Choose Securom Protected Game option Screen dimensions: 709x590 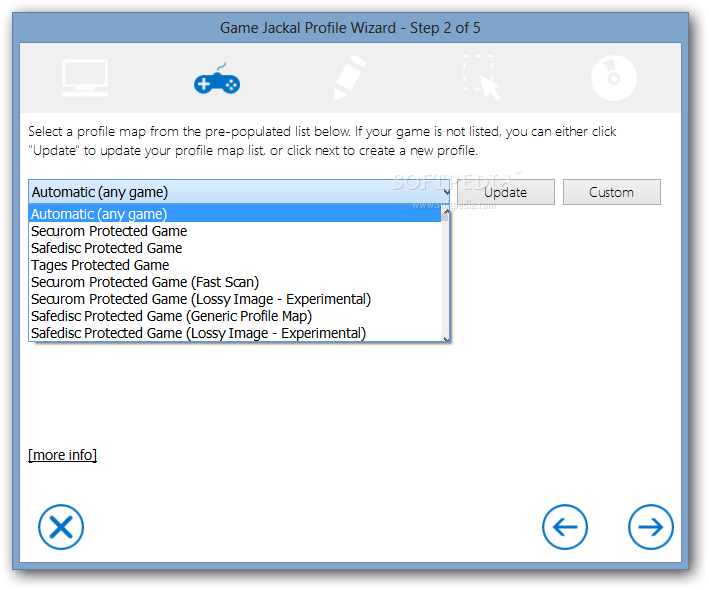coord(235,231)
